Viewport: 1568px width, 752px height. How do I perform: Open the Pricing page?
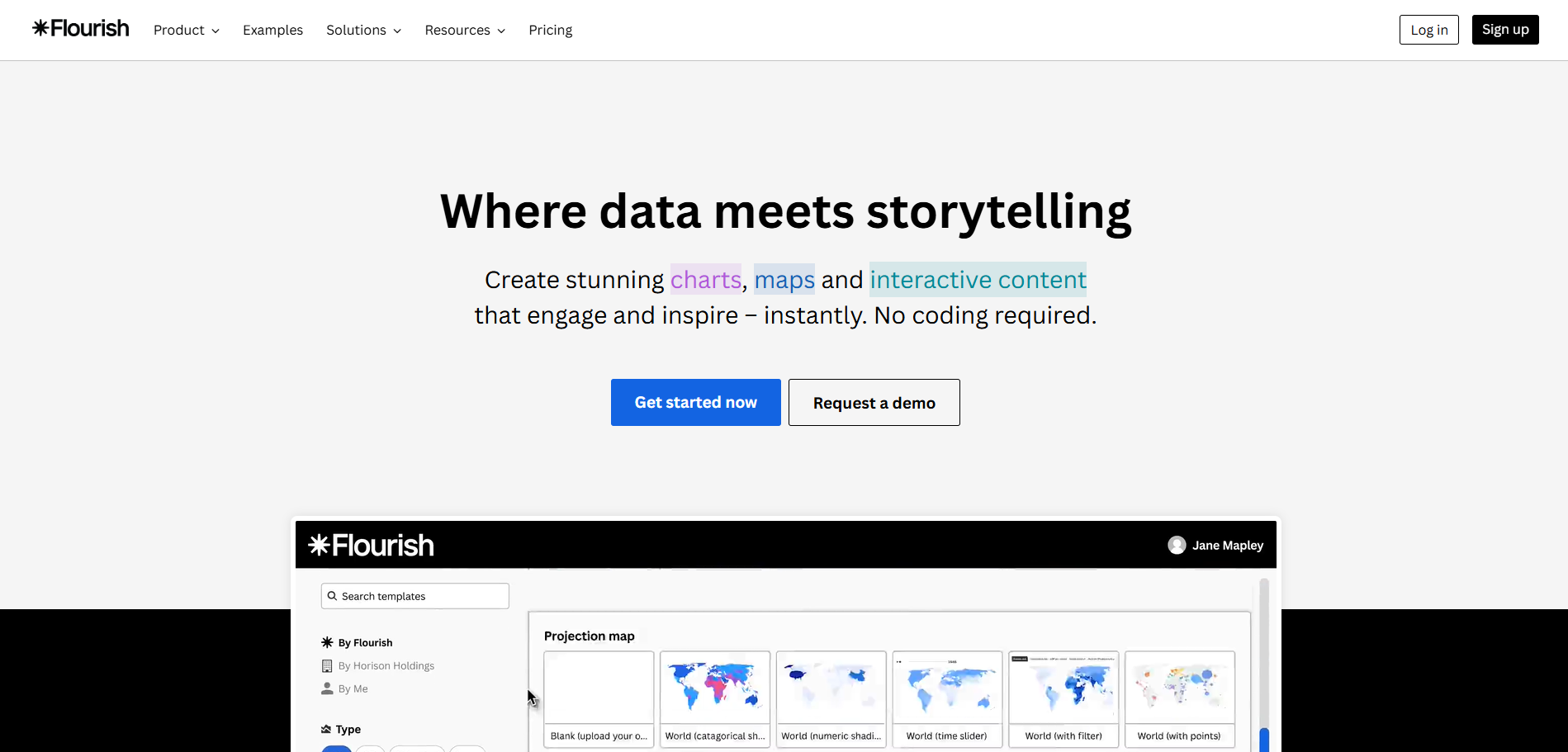[x=550, y=30]
